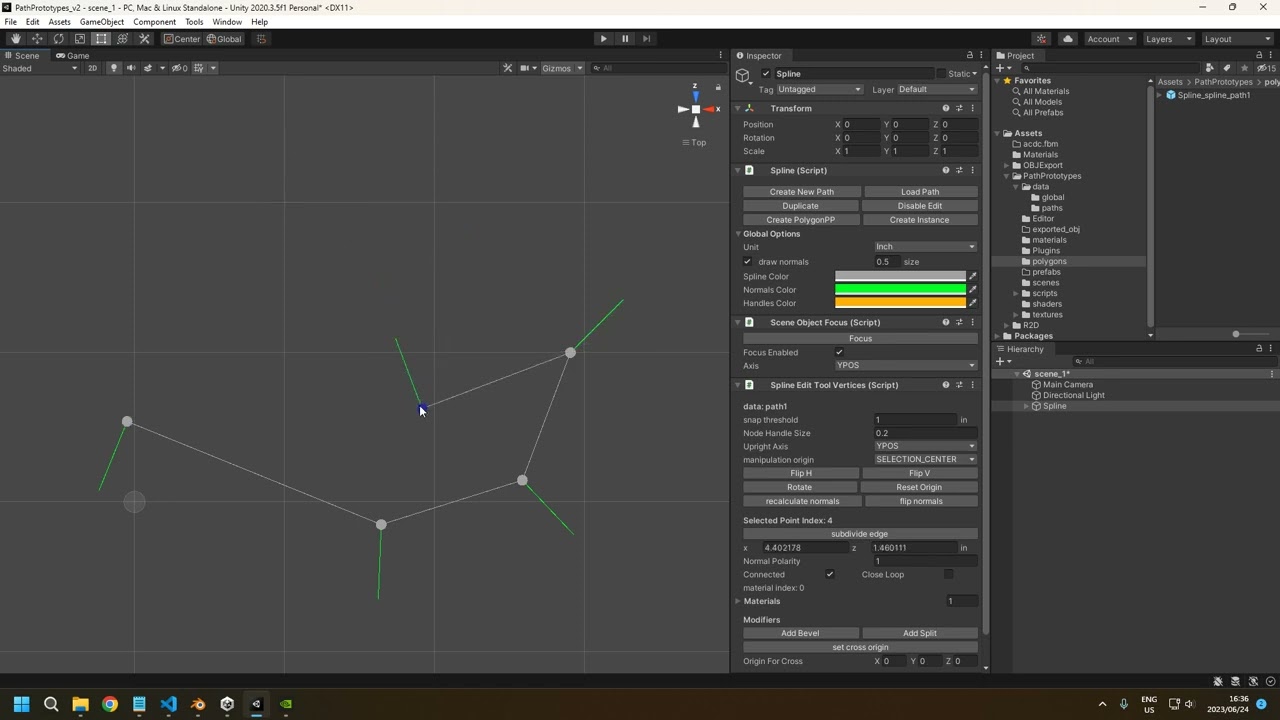Open Gizmos dropdown
Image resolution: width=1280 pixels, height=720 pixels.
[x=562, y=68]
